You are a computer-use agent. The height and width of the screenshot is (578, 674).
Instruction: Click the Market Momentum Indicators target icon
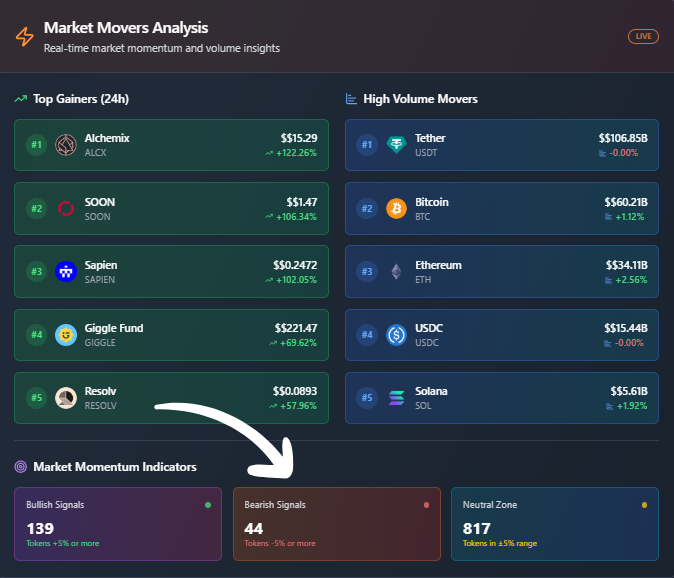tap(21, 467)
